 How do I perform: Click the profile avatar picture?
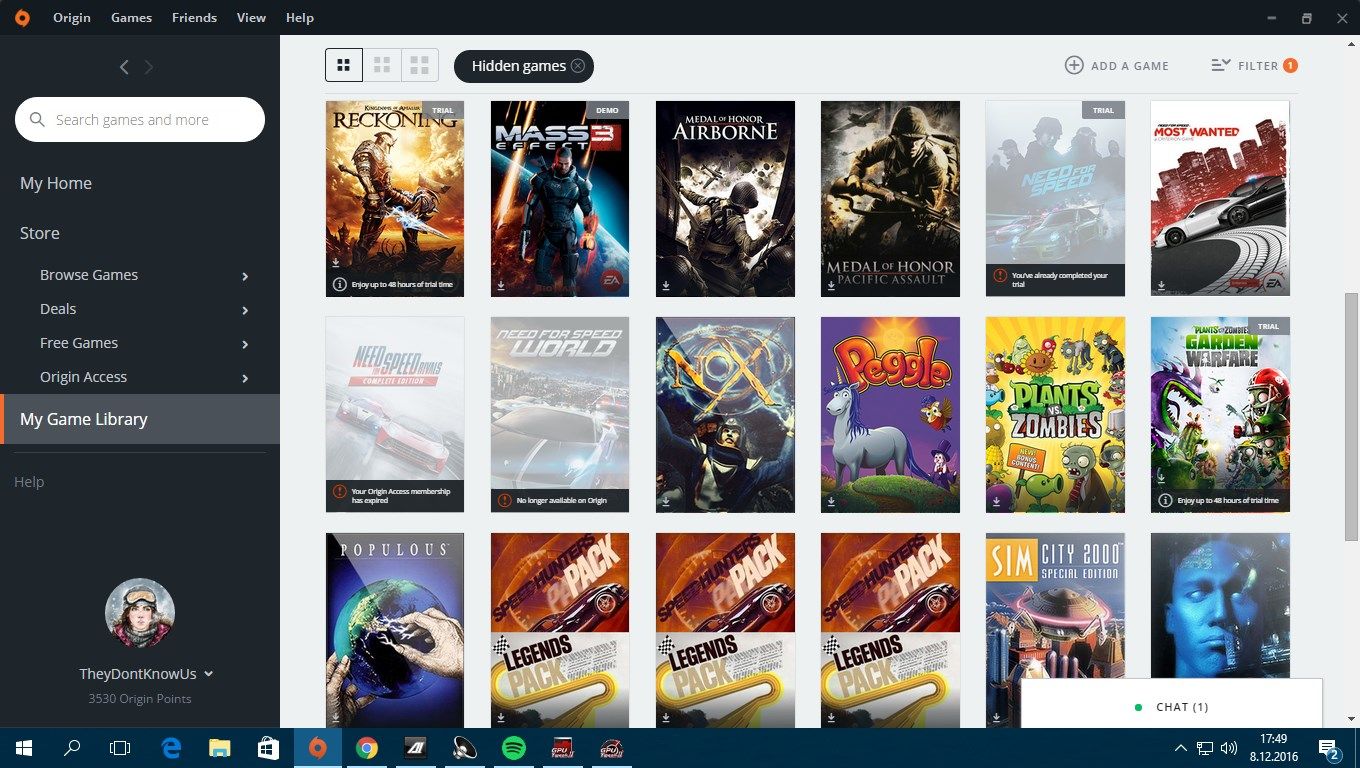(140, 613)
